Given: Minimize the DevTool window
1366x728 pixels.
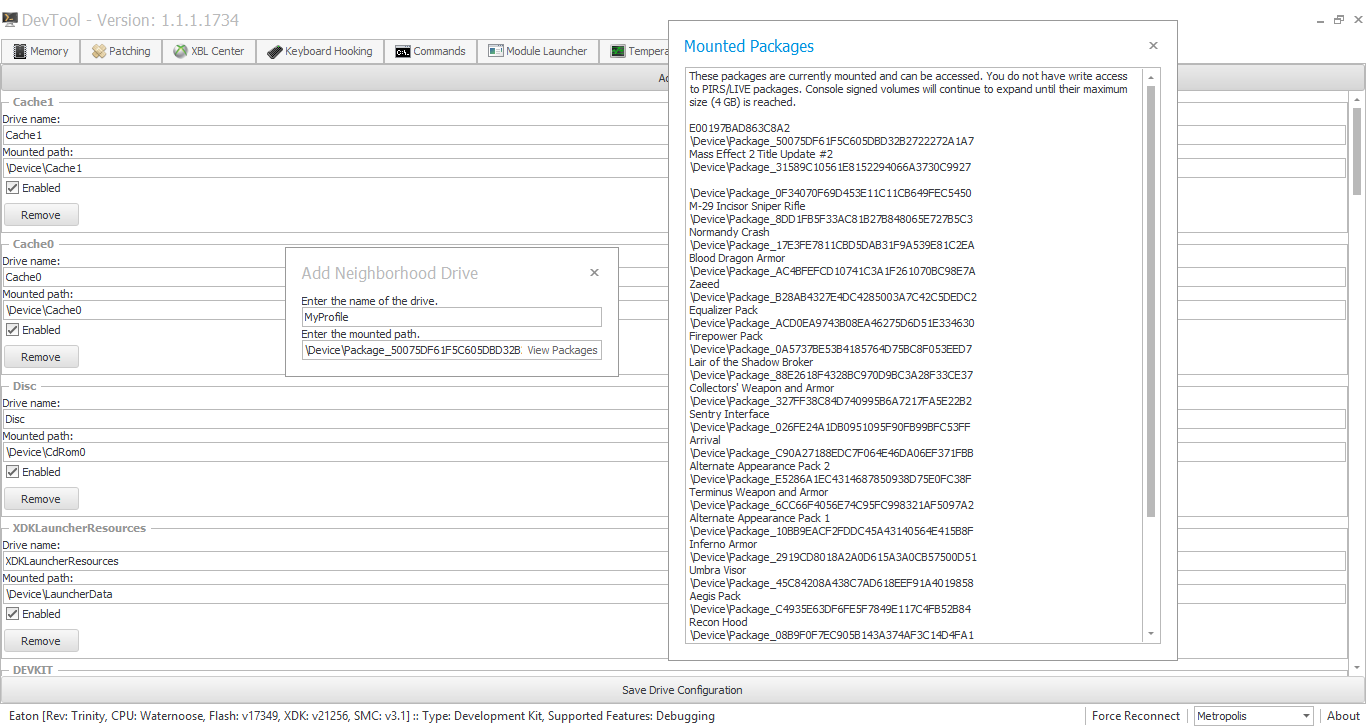Looking at the screenshot, I should click(x=1318, y=19).
